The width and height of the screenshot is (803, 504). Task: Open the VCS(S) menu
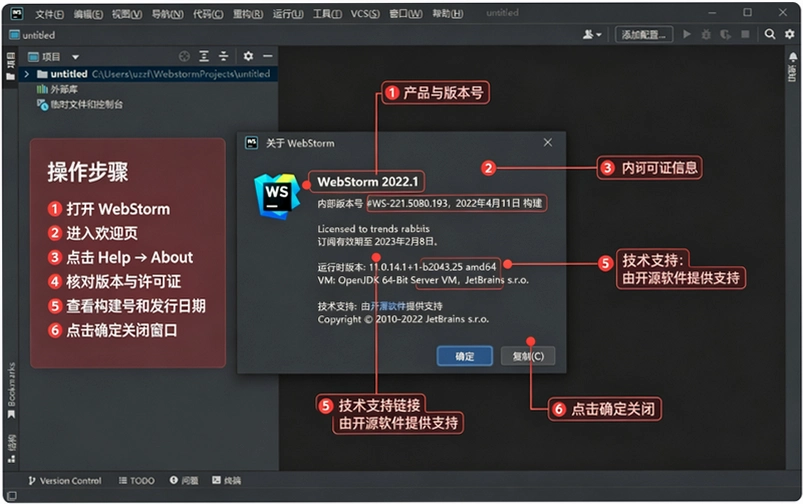click(365, 14)
